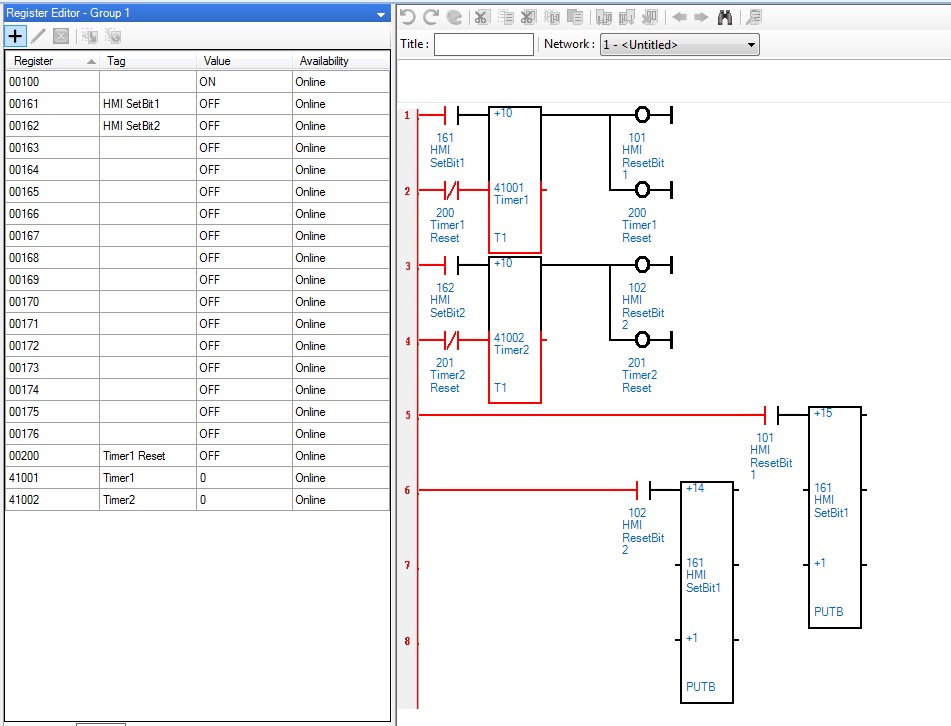Screen dimensions: 951x726
Task: Click the Delete register X icon
Action: tap(61, 36)
